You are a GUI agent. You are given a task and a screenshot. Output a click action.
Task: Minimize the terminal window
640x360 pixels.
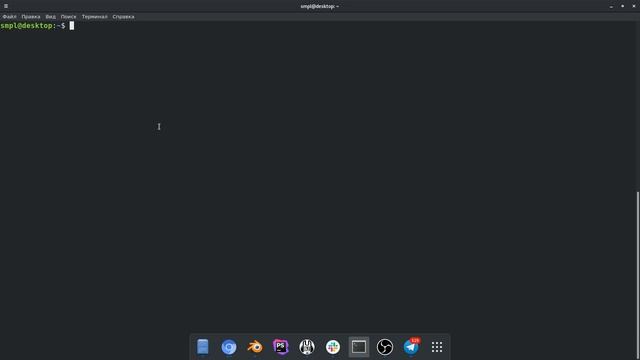point(611,6)
